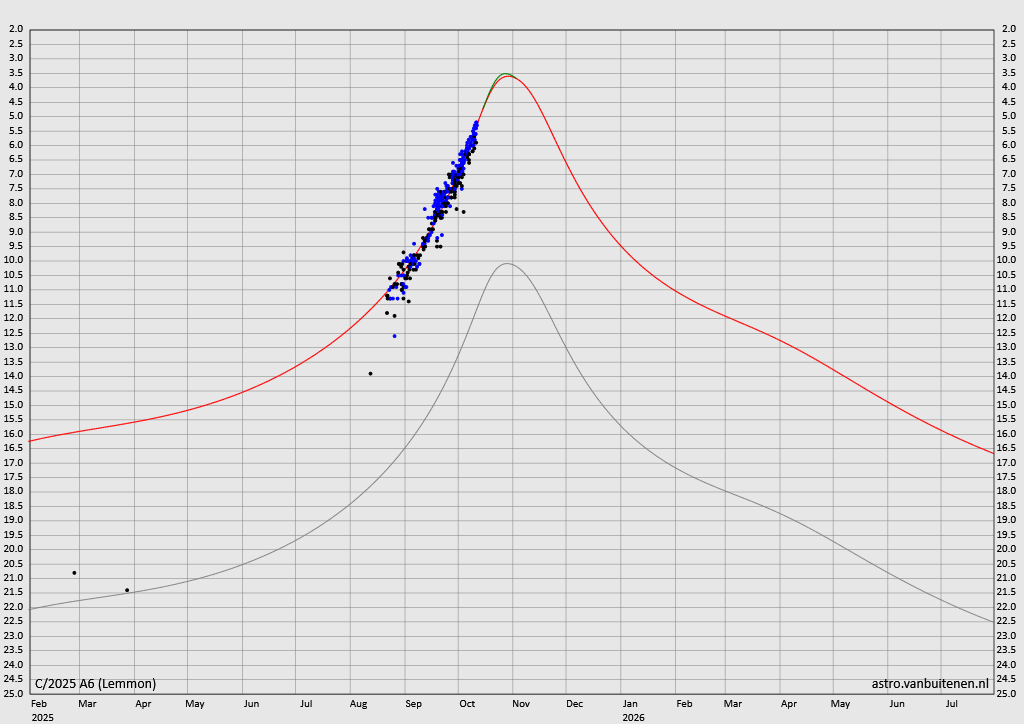This screenshot has height=724, width=1024.
Task: Click the Sep label on the time axis
Action: click(413, 704)
